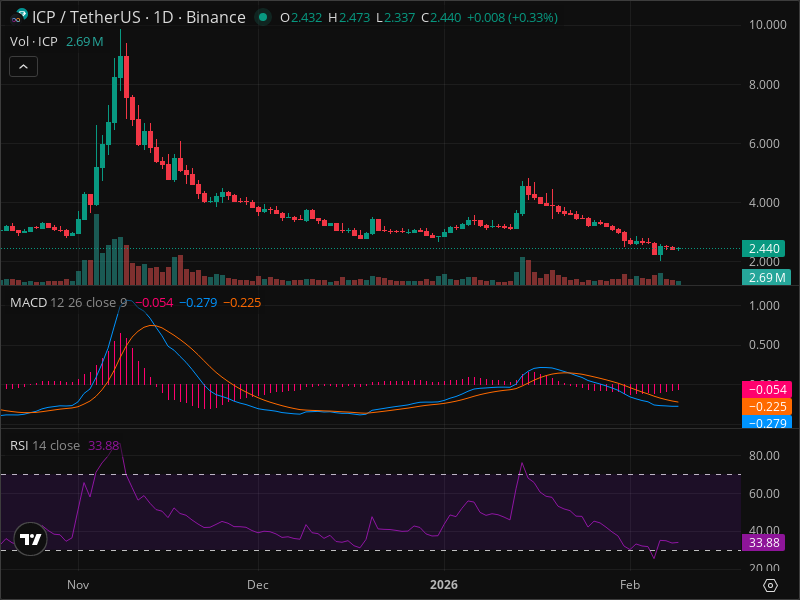Click the 1.000 MACD axis label
This screenshot has width=800, height=600.
click(x=764, y=306)
